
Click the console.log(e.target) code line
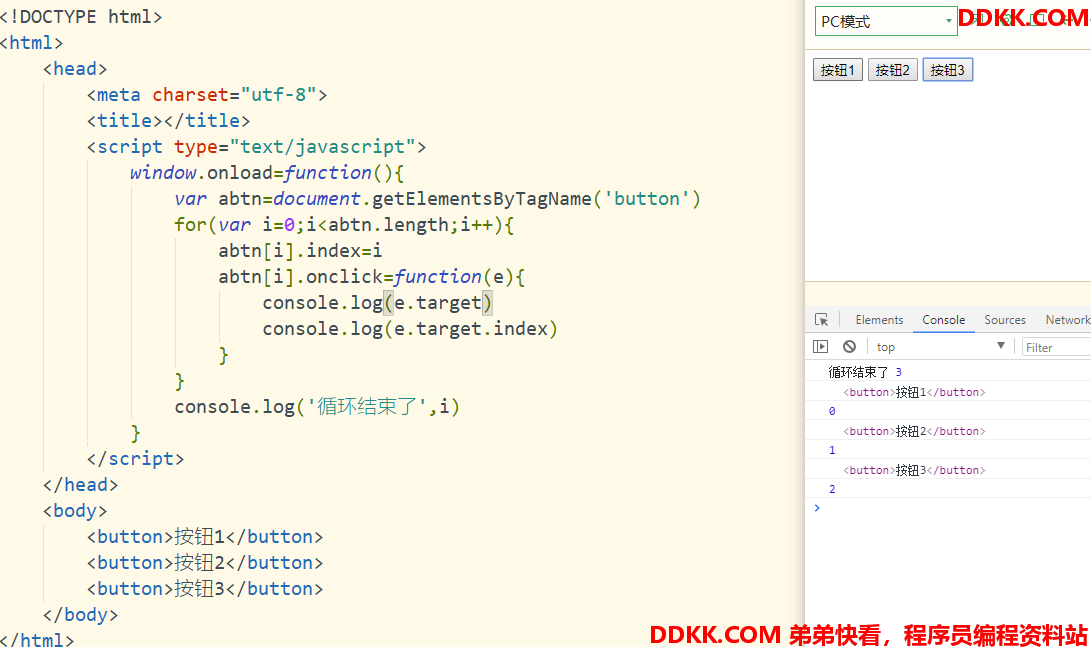click(377, 303)
